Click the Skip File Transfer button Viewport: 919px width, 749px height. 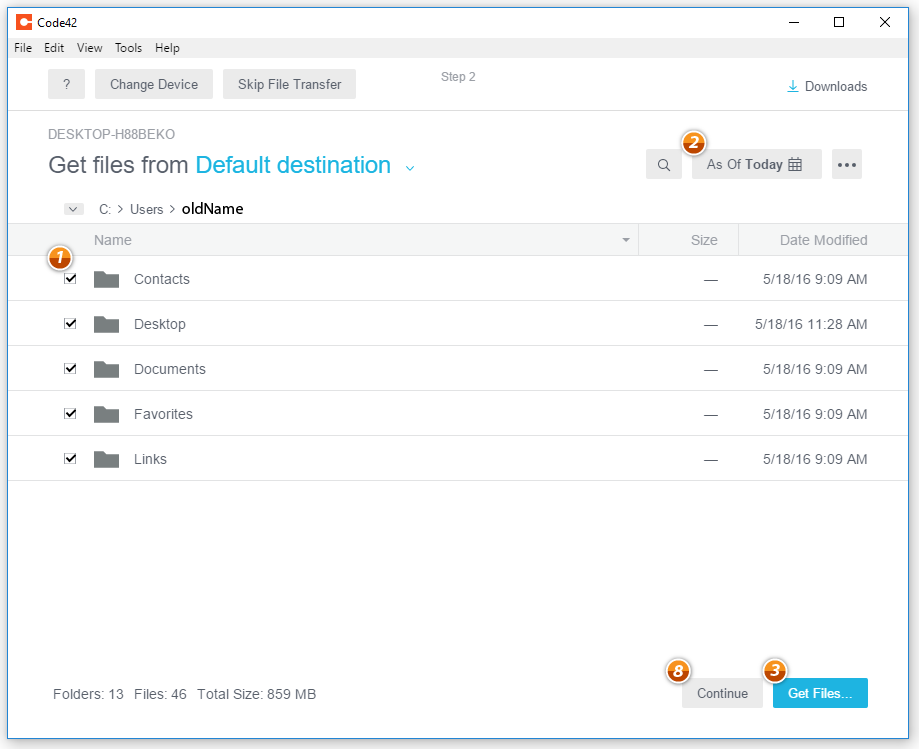[x=289, y=84]
